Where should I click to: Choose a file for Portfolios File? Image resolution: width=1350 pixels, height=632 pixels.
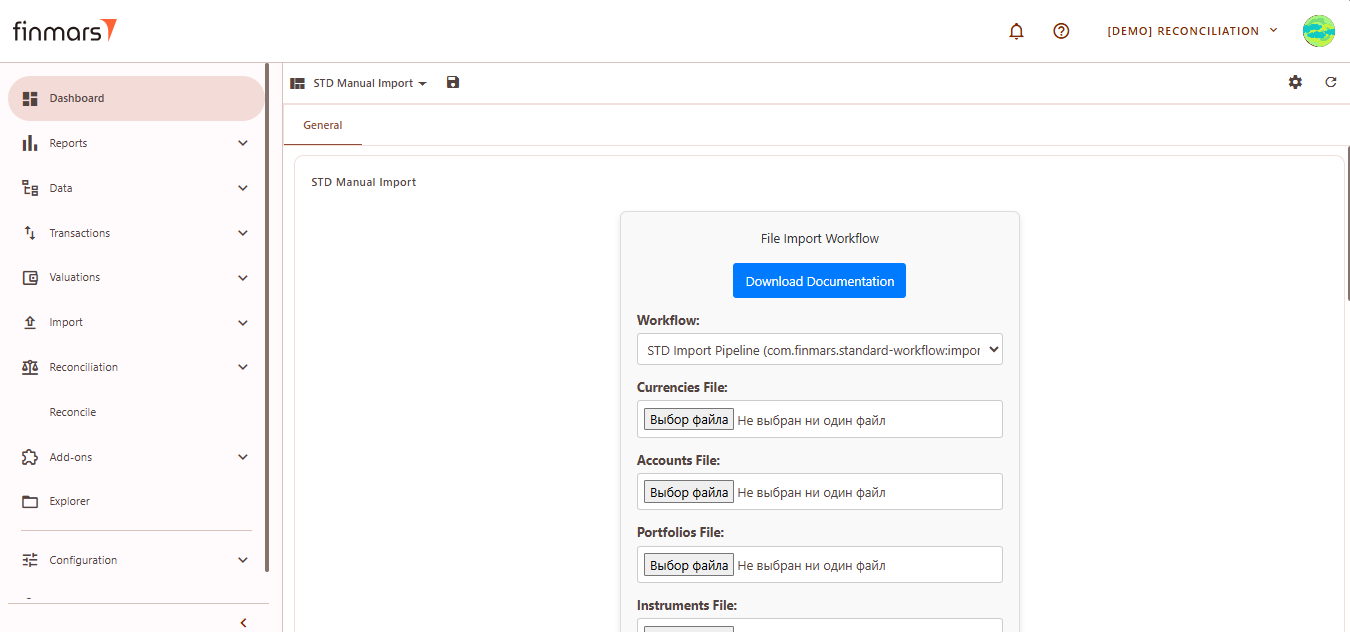point(688,566)
